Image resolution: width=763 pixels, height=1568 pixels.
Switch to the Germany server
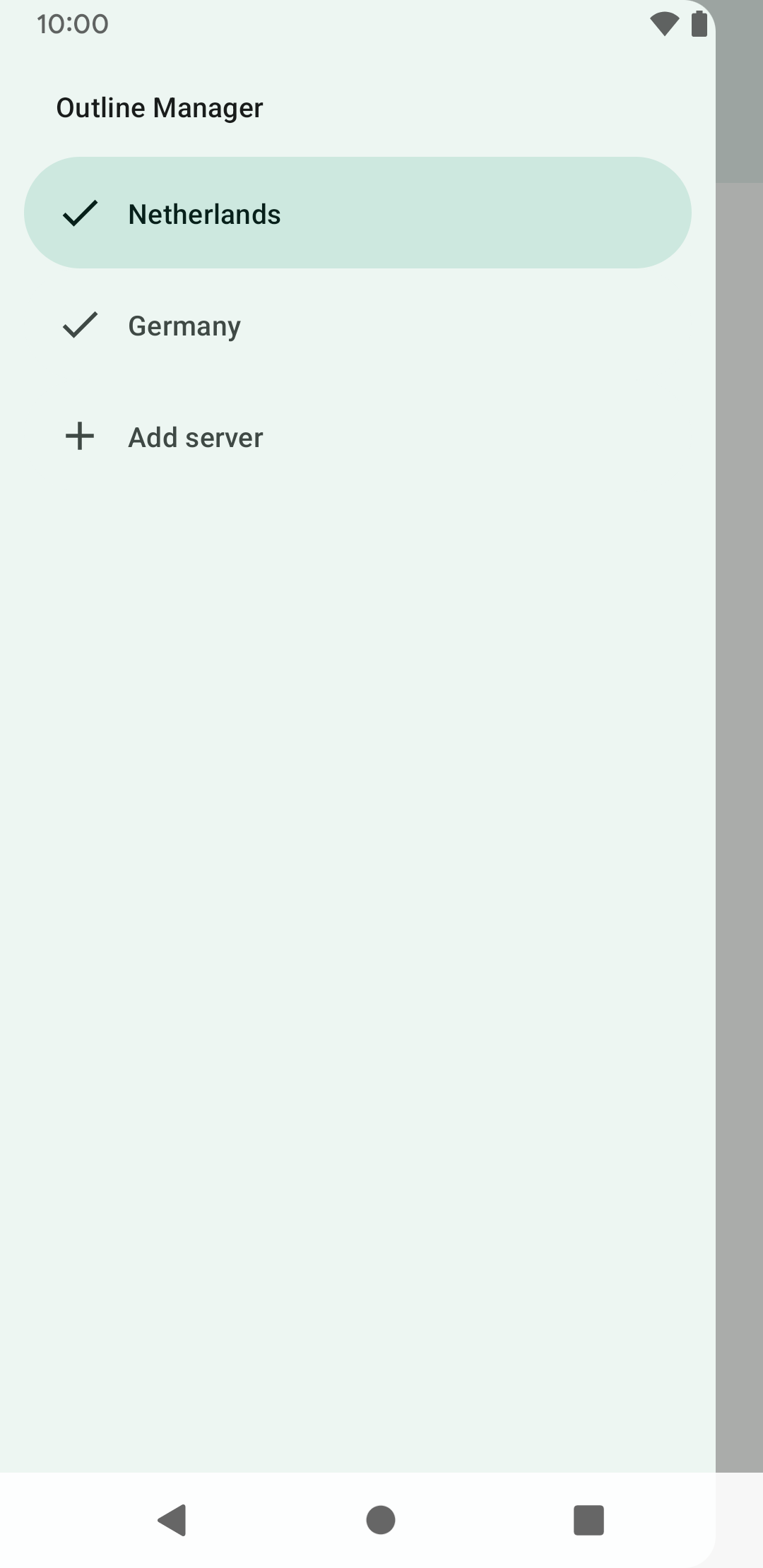[x=357, y=324]
